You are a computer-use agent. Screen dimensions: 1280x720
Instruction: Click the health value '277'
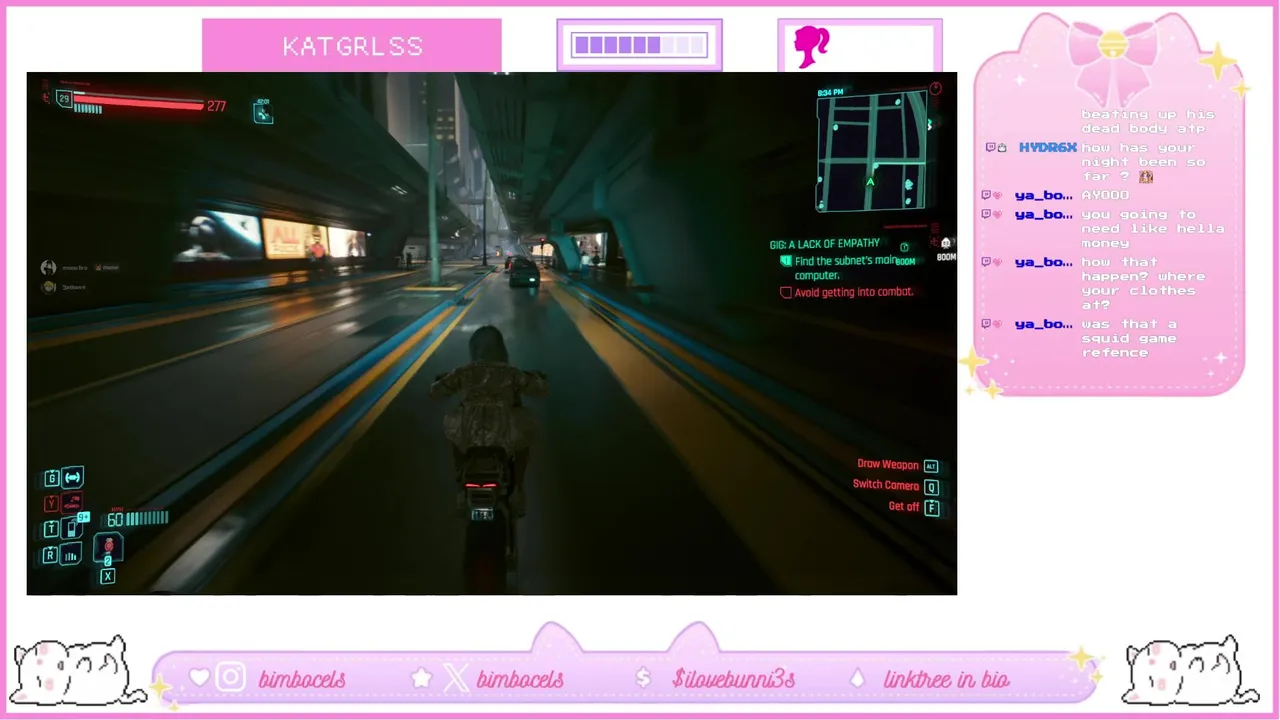(217, 106)
